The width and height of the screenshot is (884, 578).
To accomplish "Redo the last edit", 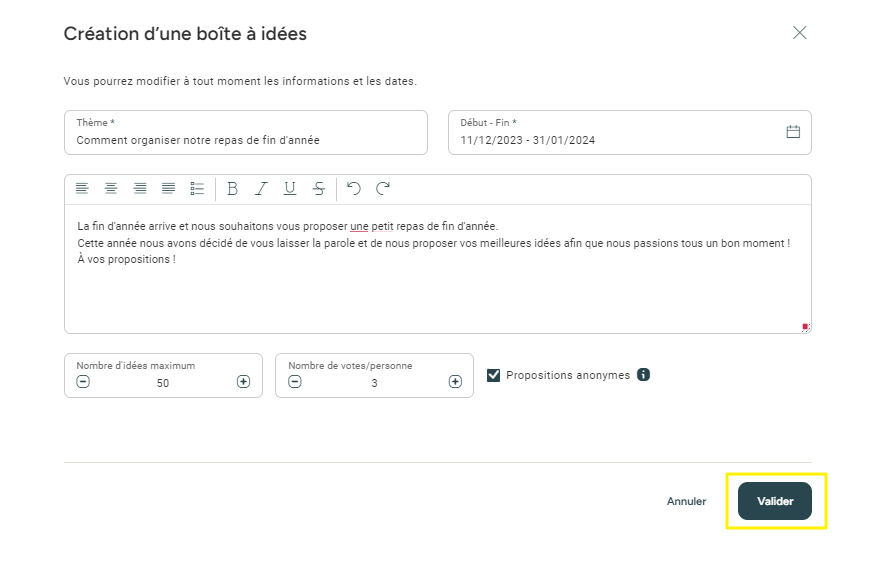I will point(383,188).
